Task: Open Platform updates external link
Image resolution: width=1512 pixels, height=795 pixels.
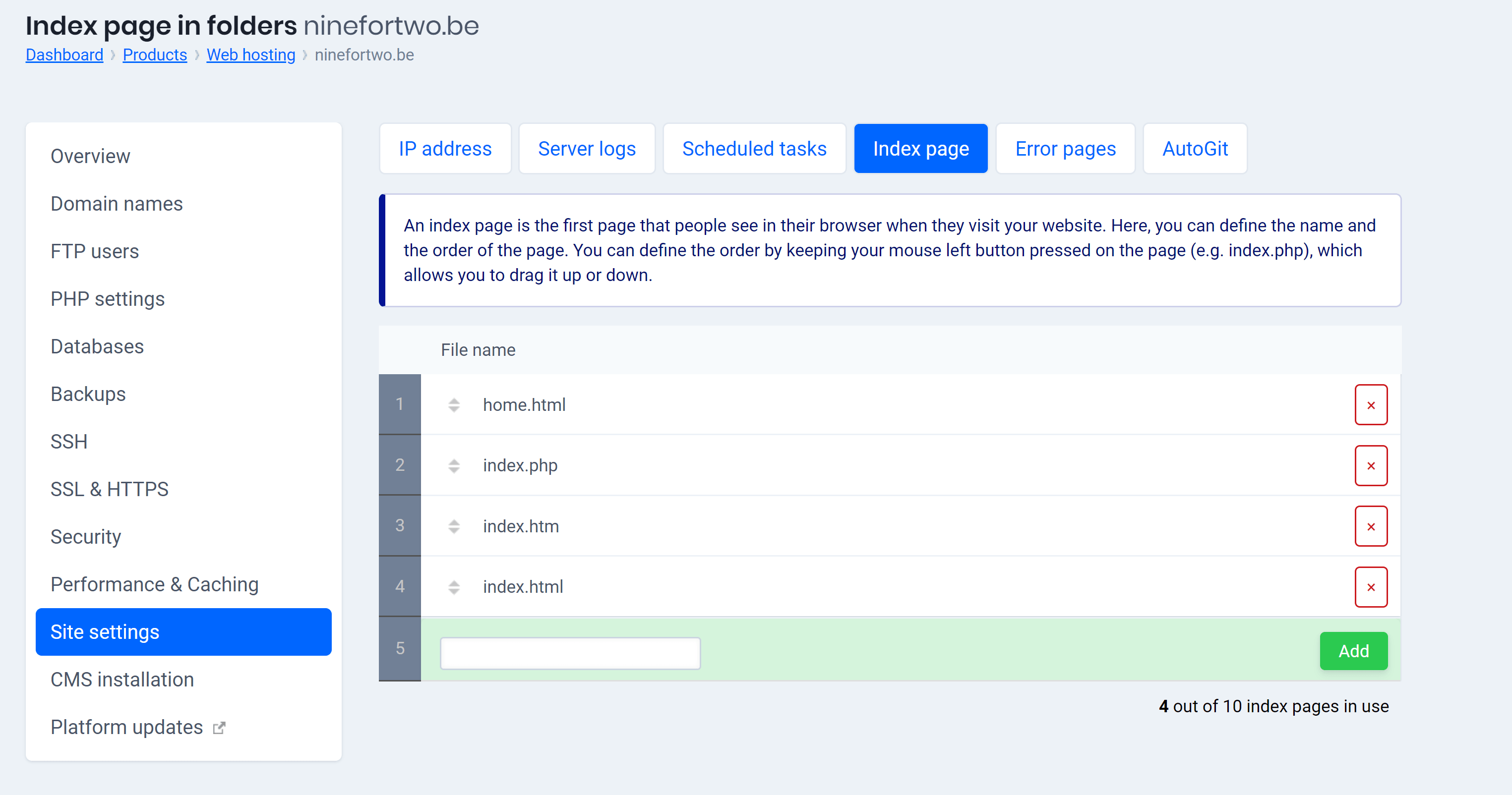Action: 137,727
